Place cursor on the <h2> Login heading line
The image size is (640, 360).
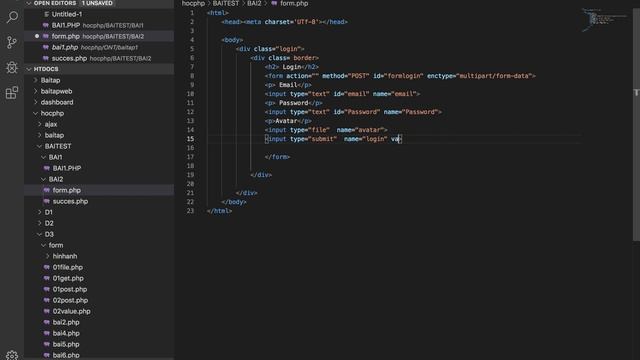click(291, 67)
